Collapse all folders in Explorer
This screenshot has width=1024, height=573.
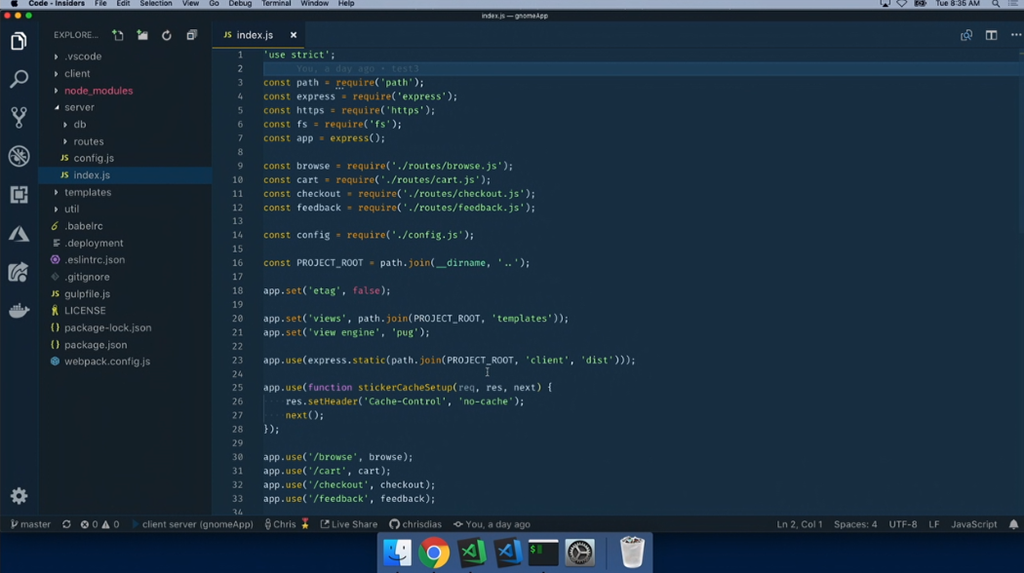pyautogui.click(x=191, y=35)
